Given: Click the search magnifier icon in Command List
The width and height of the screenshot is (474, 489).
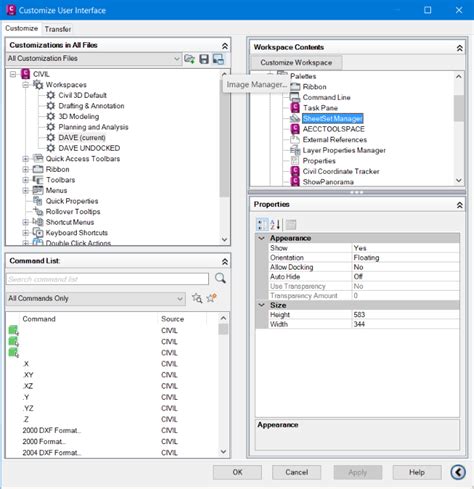Looking at the screenshot, I should [220, 278].
